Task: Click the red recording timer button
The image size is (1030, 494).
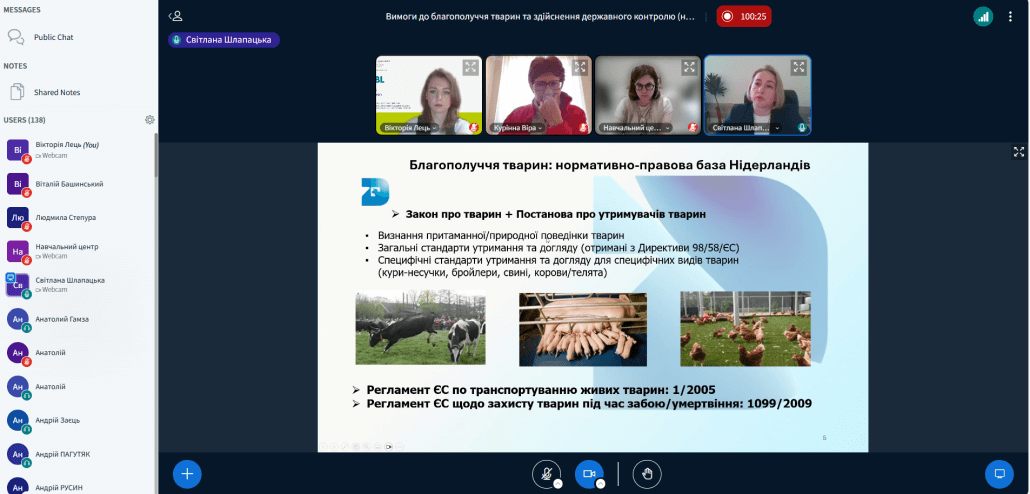Action: click(x=744, y=16)
